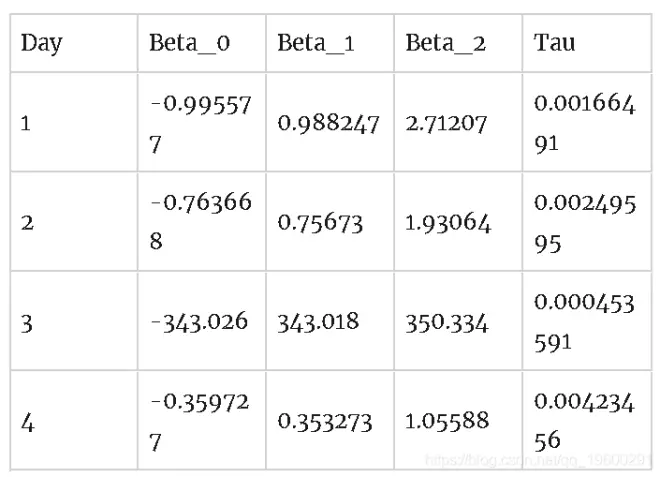Click the Day column header

tap(42, 44)
